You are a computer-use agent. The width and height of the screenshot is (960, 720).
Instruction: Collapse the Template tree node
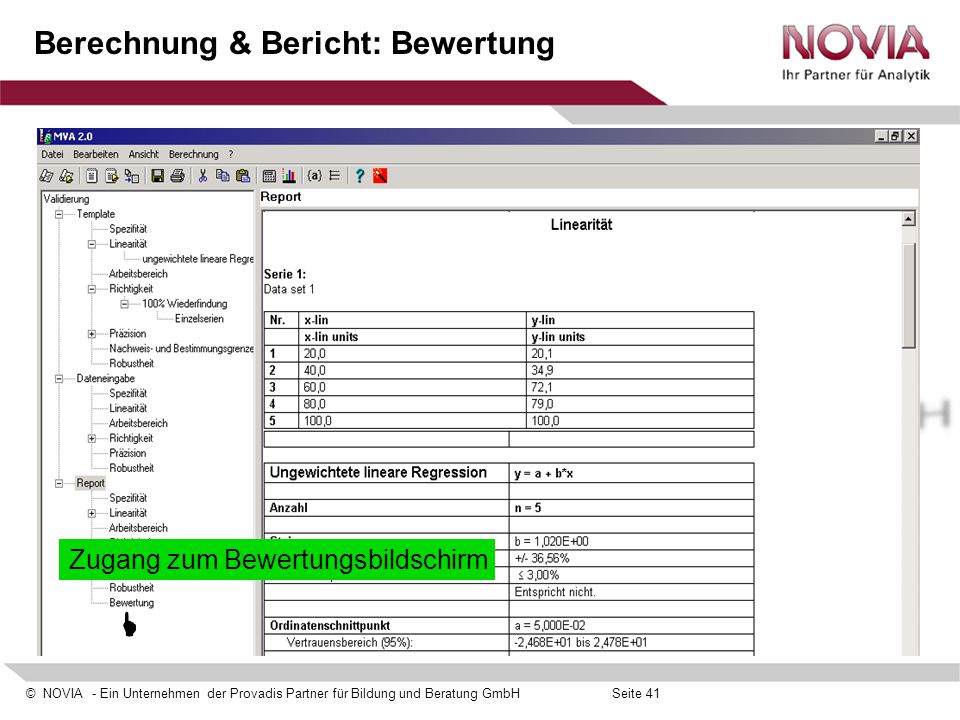tap(59, 214)
